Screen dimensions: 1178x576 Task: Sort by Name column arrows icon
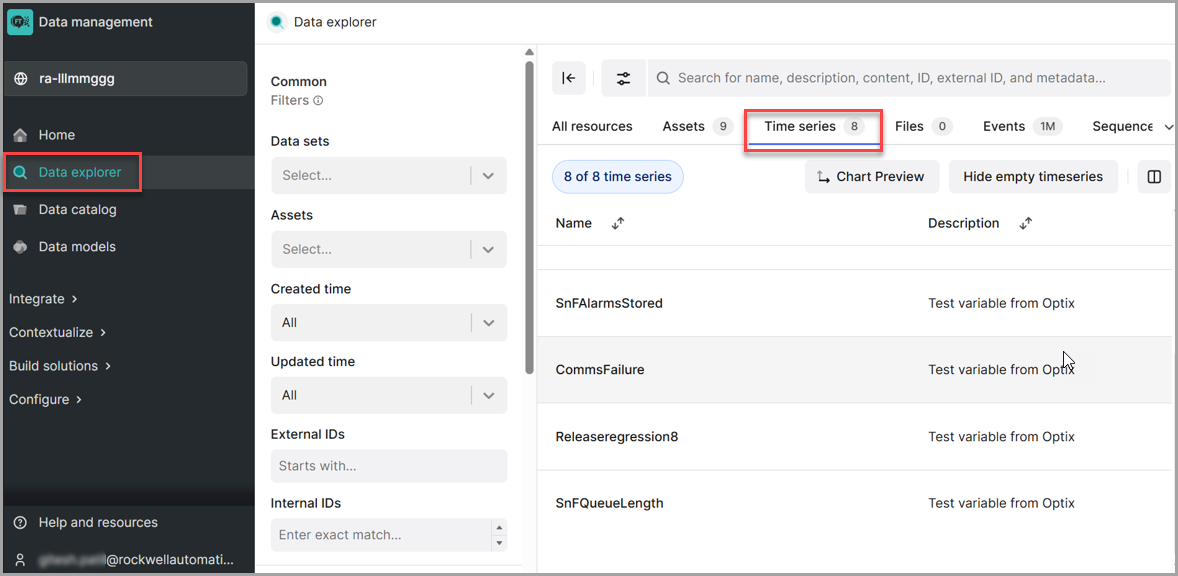point(618,223)
